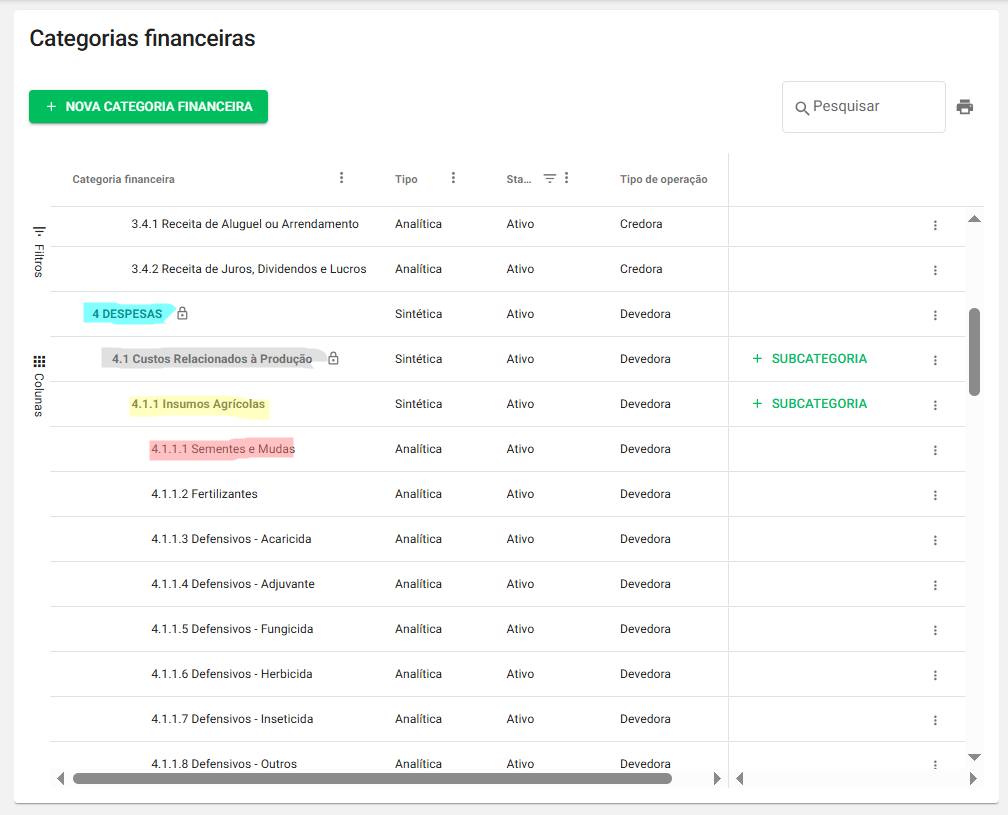This screenshot has height=815, width=1008.
Task: Open row menu for Defensivos - Herbicida
Action: click(x=935, y=675)
